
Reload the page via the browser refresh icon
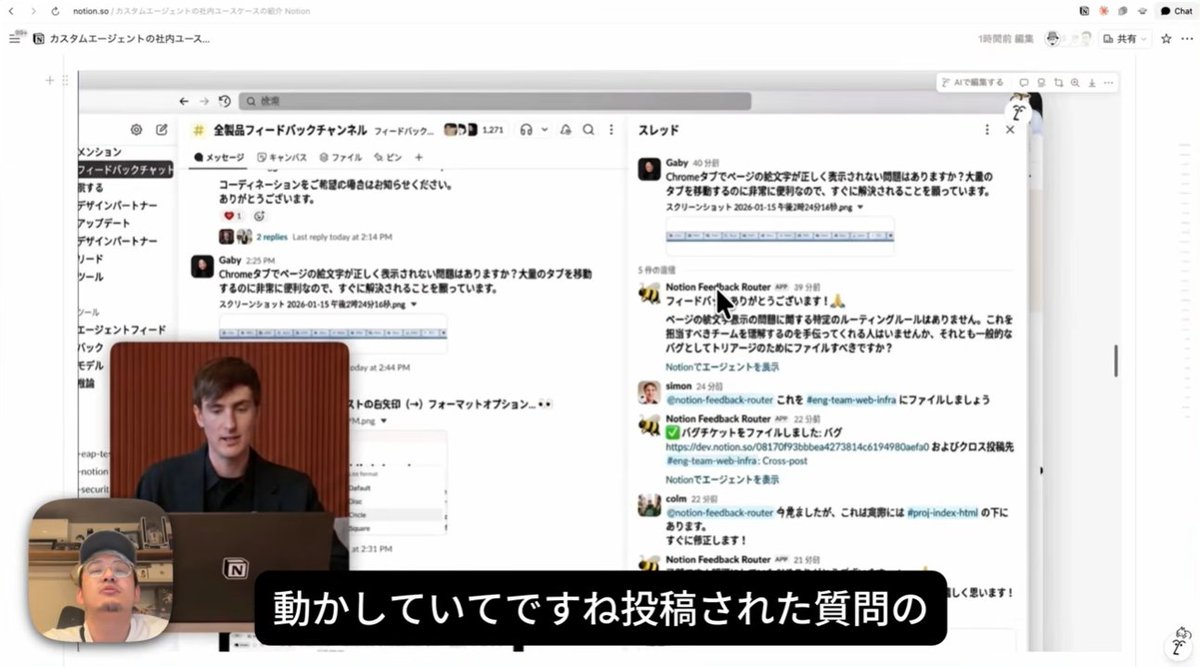[55, 10]
